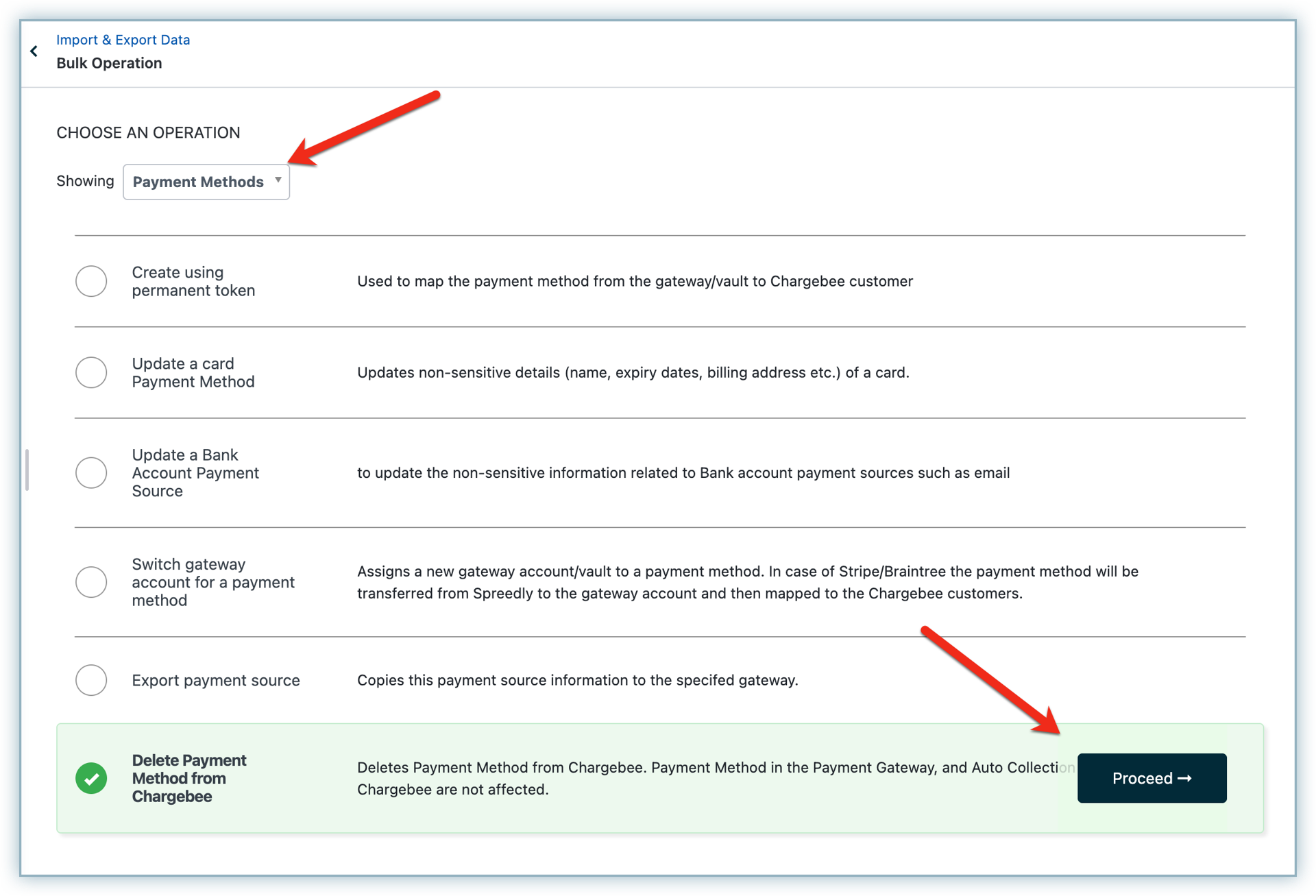This screenshot has width=1316, height=896.
Task: Click Switch gateway account for payment method label
Action: click(212, 582)
